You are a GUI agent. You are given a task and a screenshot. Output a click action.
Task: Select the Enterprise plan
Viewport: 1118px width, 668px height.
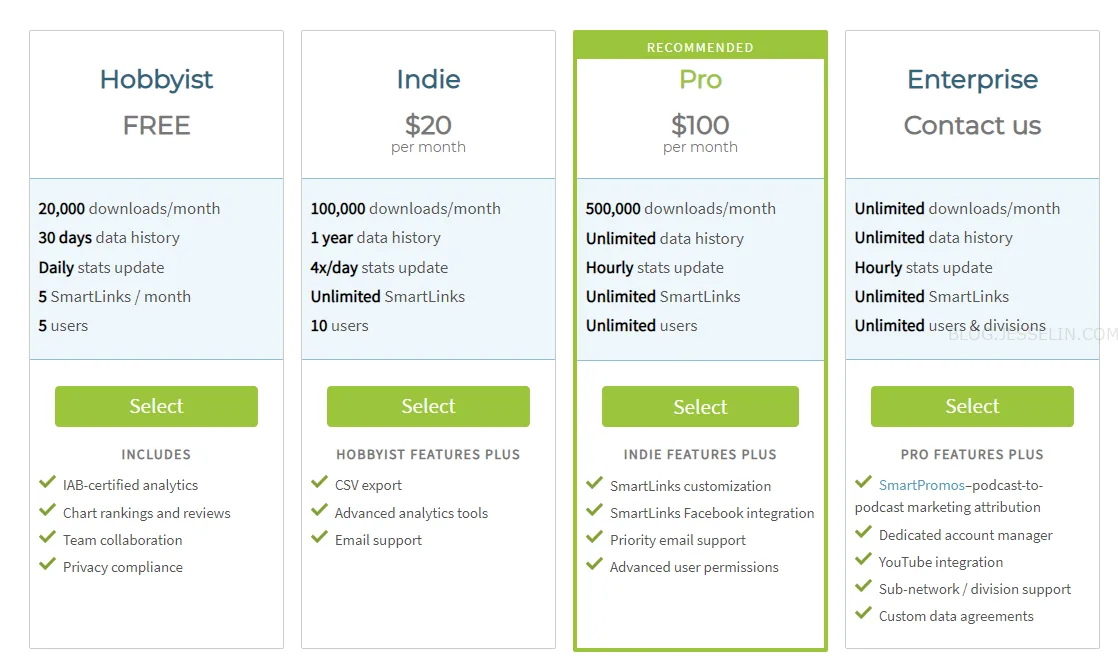pyautogui.click(x=972, y=406)
